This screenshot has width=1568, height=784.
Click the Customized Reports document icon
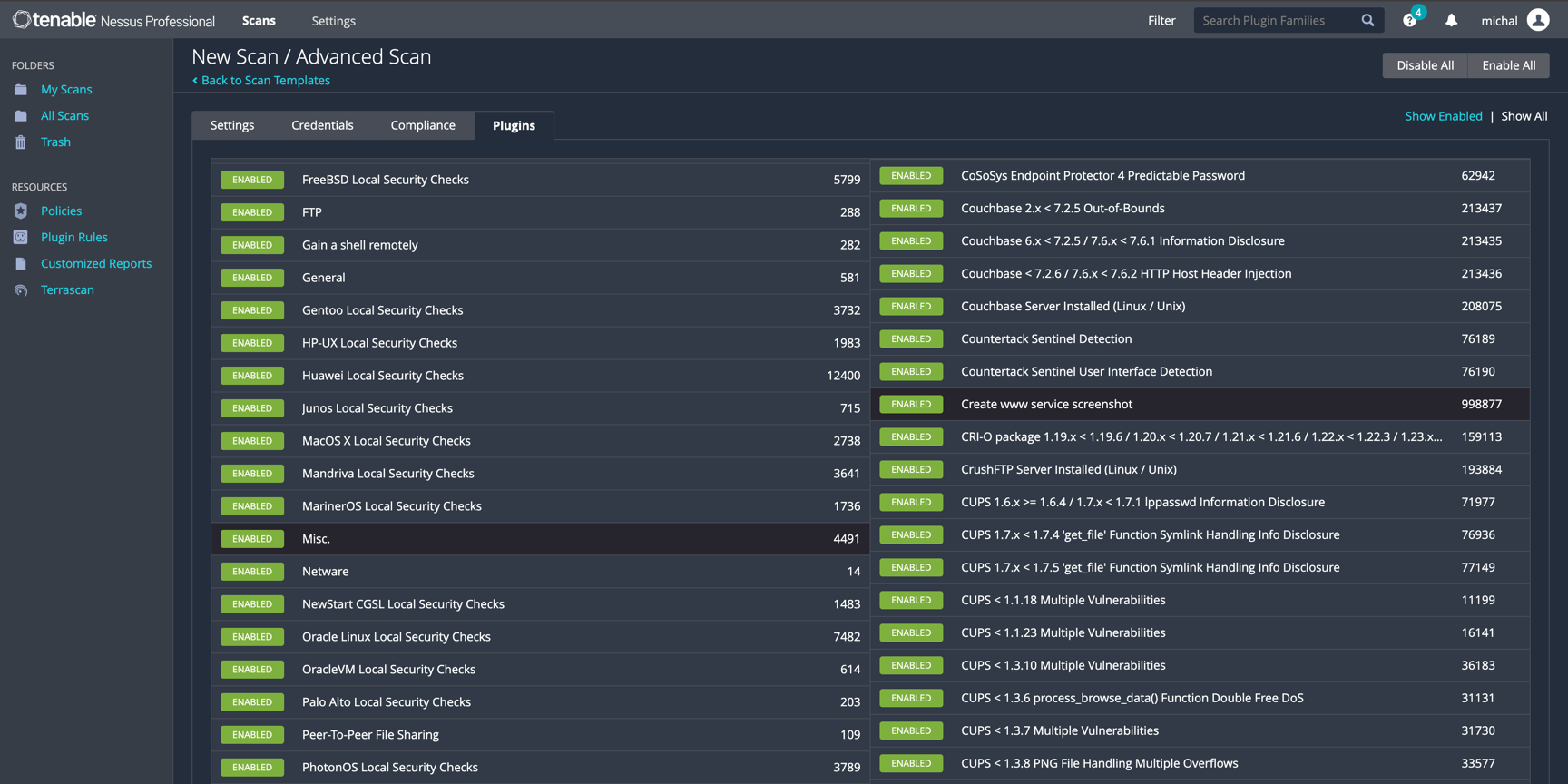coord(21,264)
